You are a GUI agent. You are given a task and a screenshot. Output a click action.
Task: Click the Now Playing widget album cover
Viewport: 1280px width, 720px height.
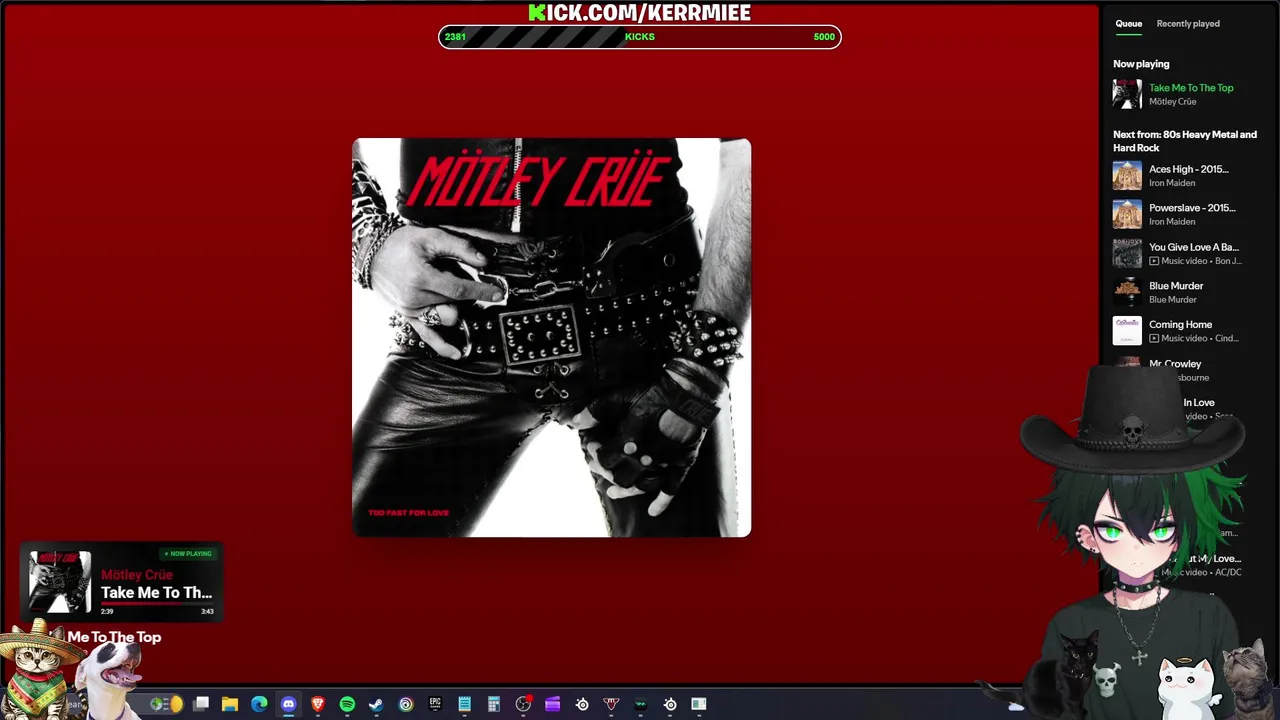click(59, 582)
